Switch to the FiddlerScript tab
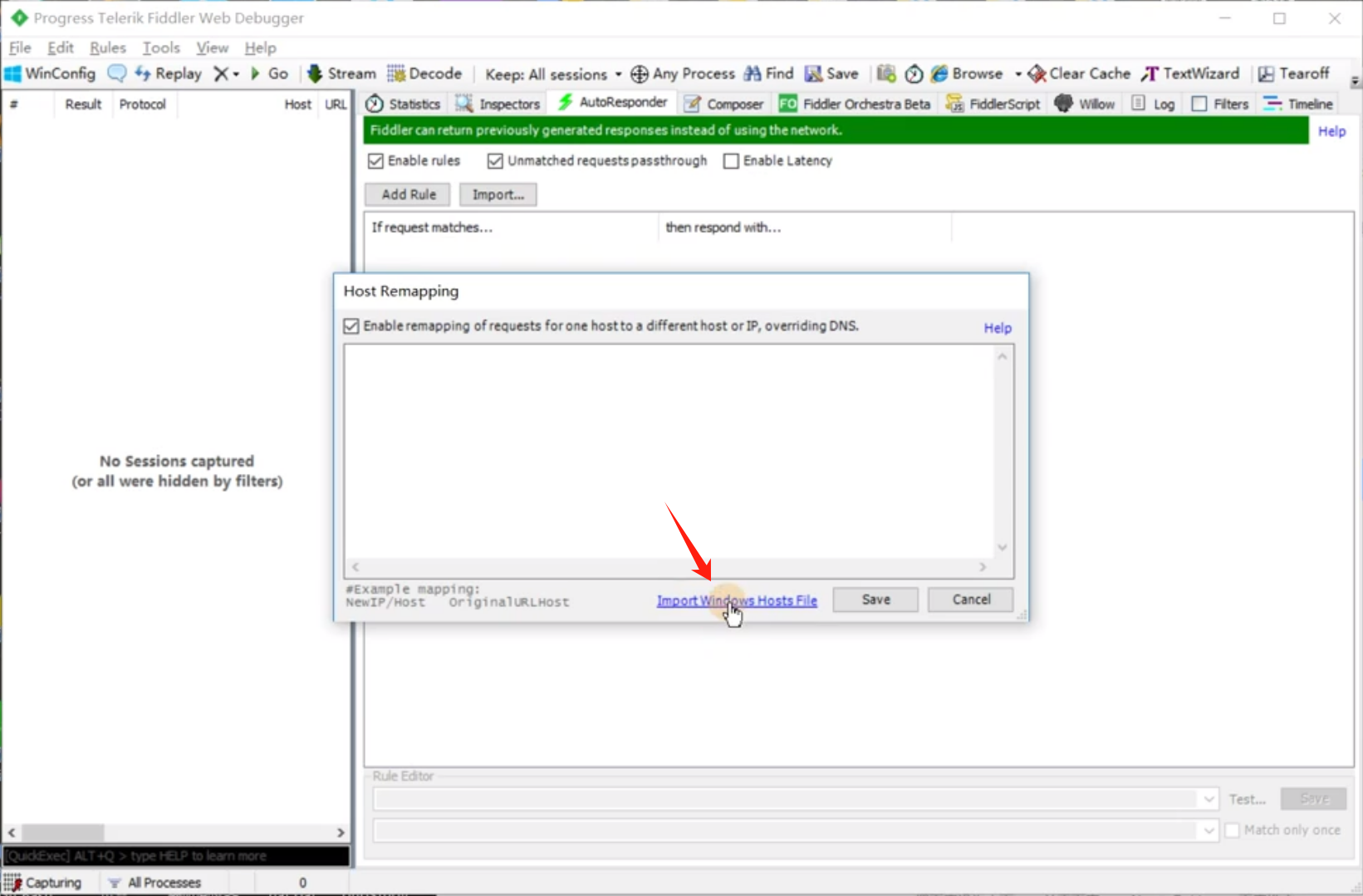The width and height of the screenshot is (1363, 896). click(x=993, y=104)
